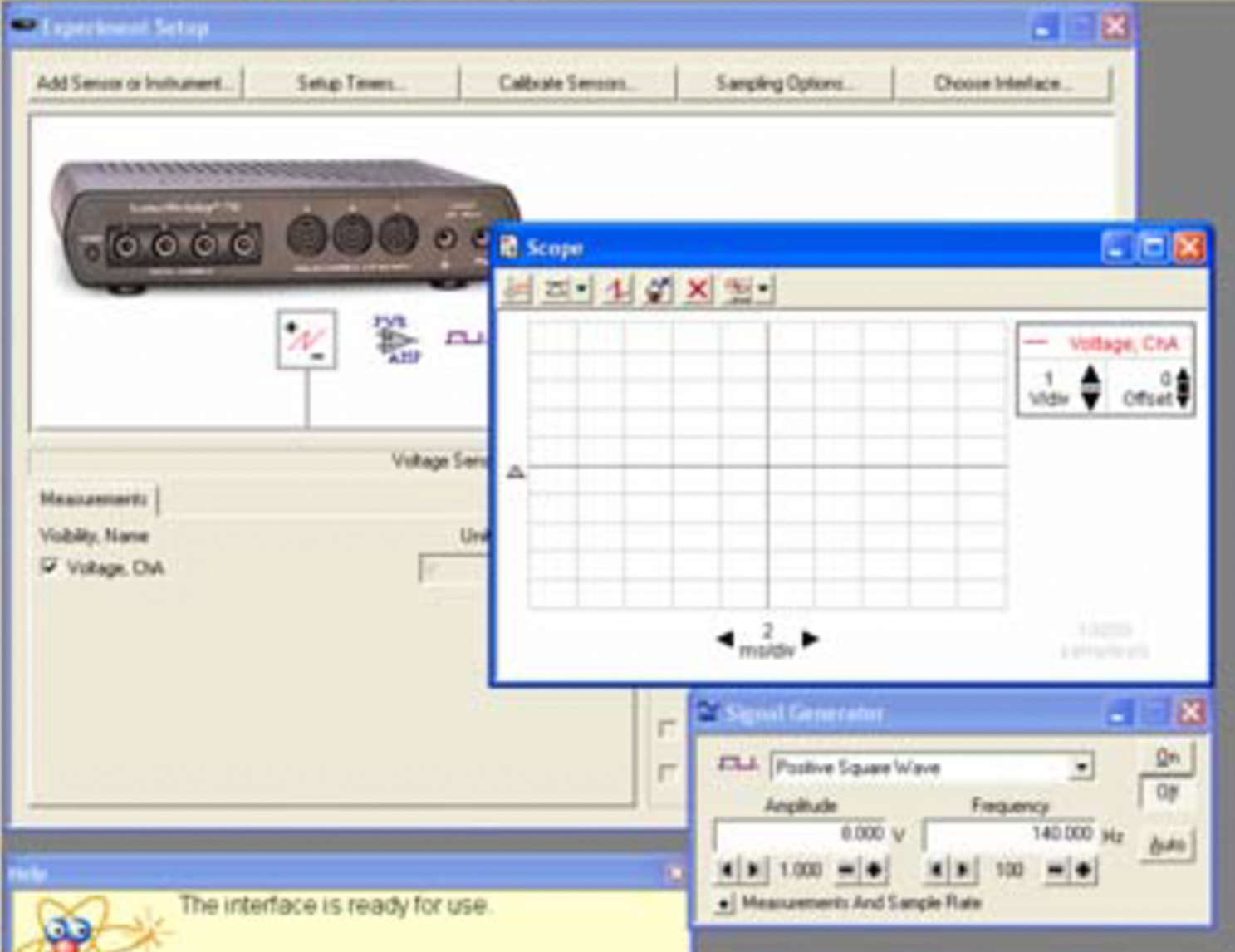Open Sampling Options in Experiment Setup
The height and width of the screenshot is (952, 1235).
pos(783,83)
